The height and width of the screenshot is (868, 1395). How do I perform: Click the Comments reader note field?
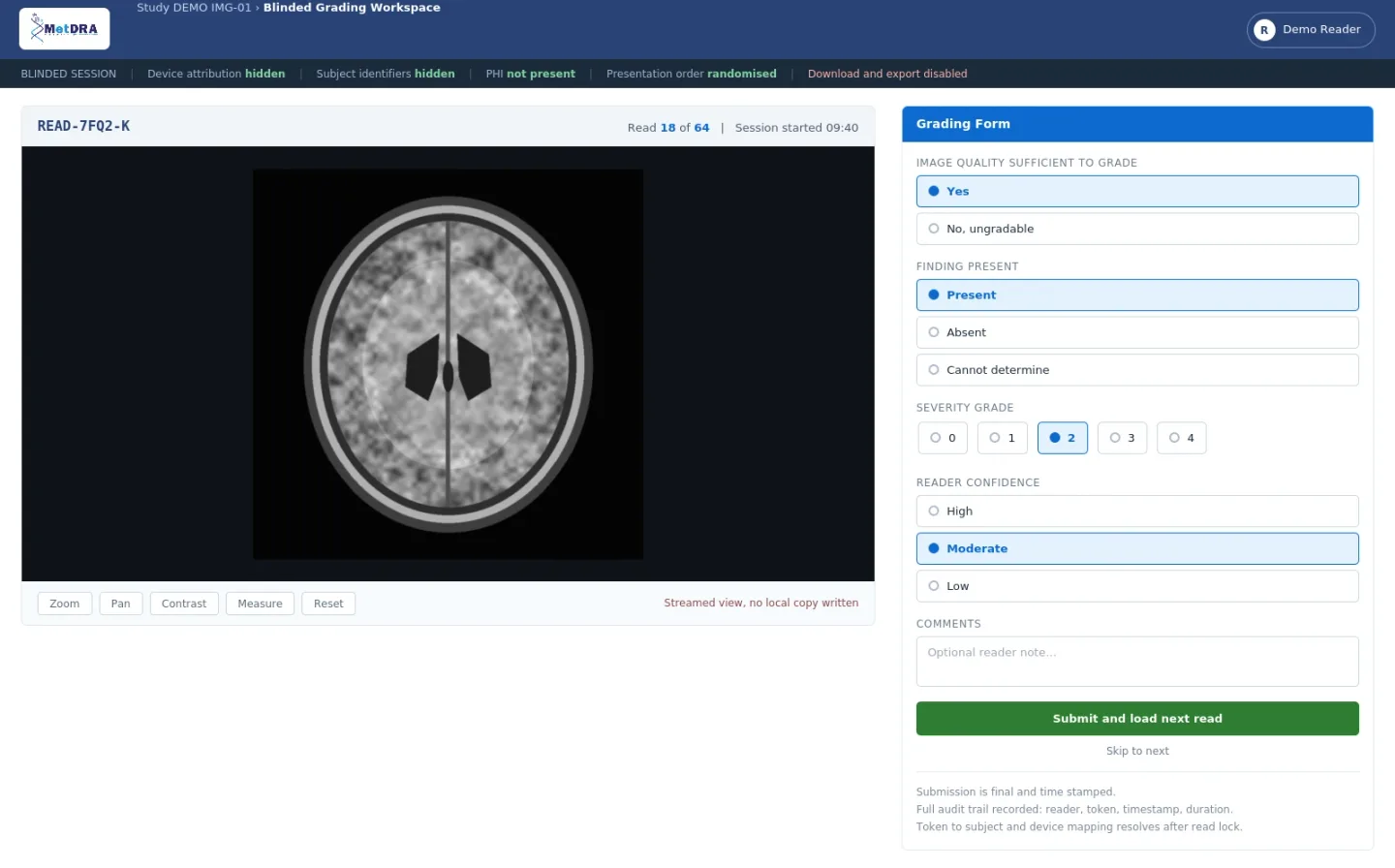(x=1137, y=662)
